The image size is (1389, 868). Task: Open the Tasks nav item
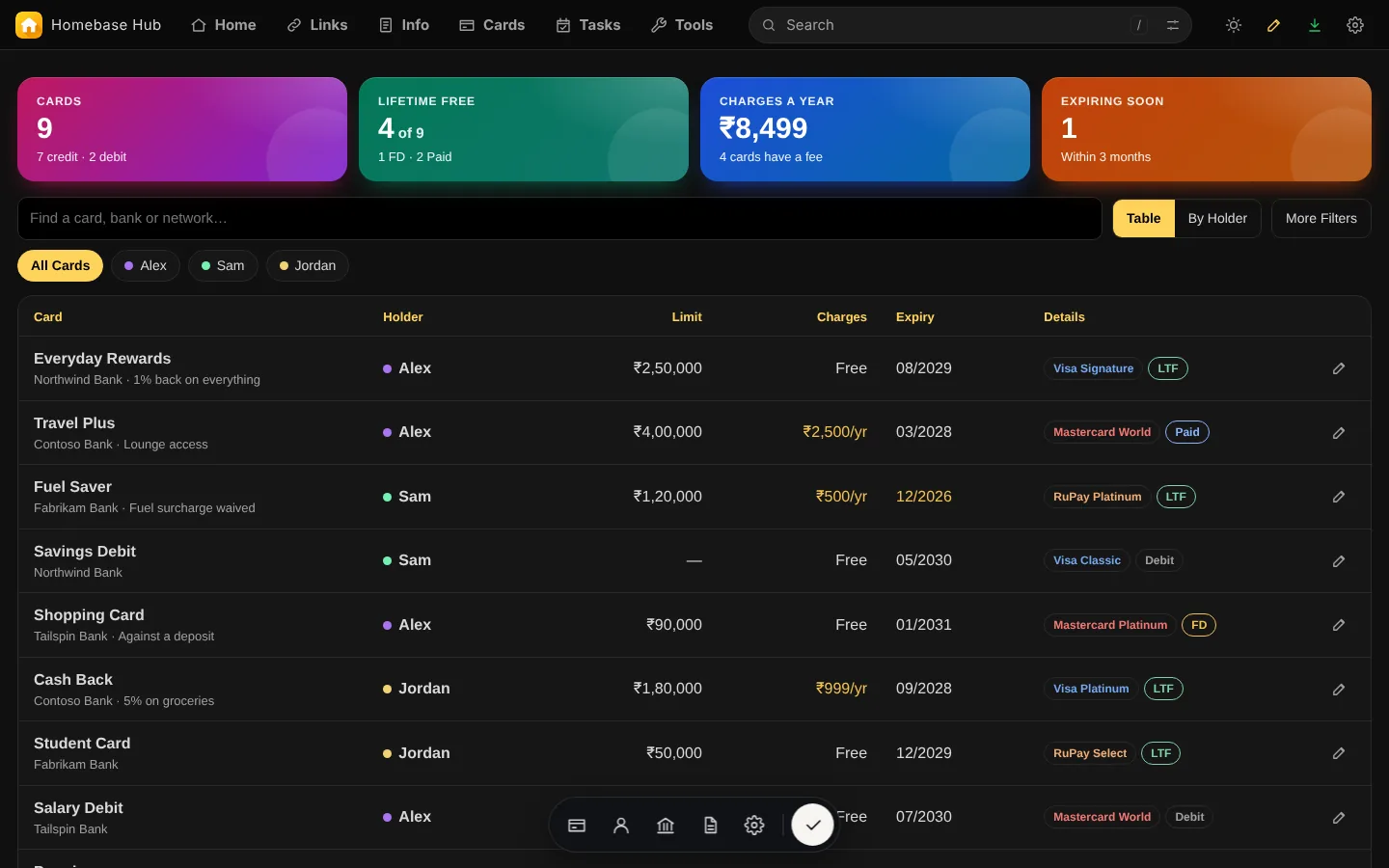[588, 25]
